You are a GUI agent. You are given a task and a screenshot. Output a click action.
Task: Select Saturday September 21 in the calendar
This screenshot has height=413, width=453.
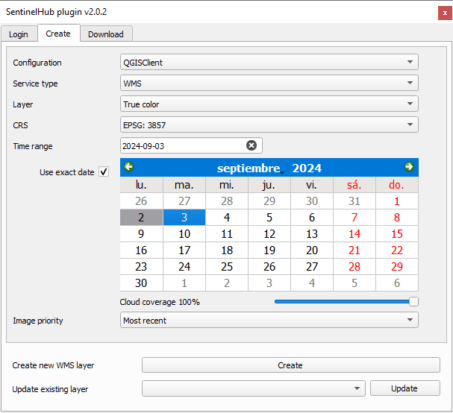coord(354,250)
